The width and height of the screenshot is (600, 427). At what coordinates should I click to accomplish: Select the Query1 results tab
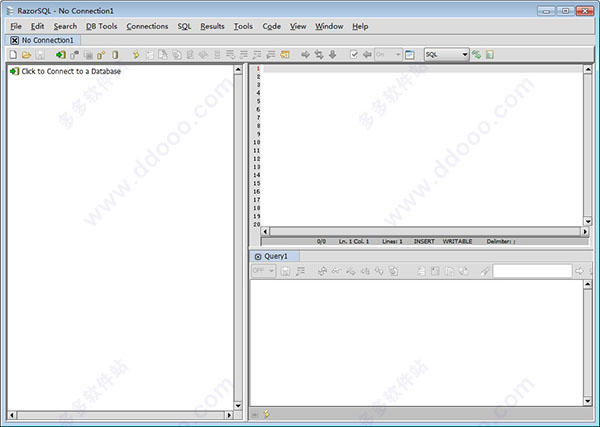point(276,256)
